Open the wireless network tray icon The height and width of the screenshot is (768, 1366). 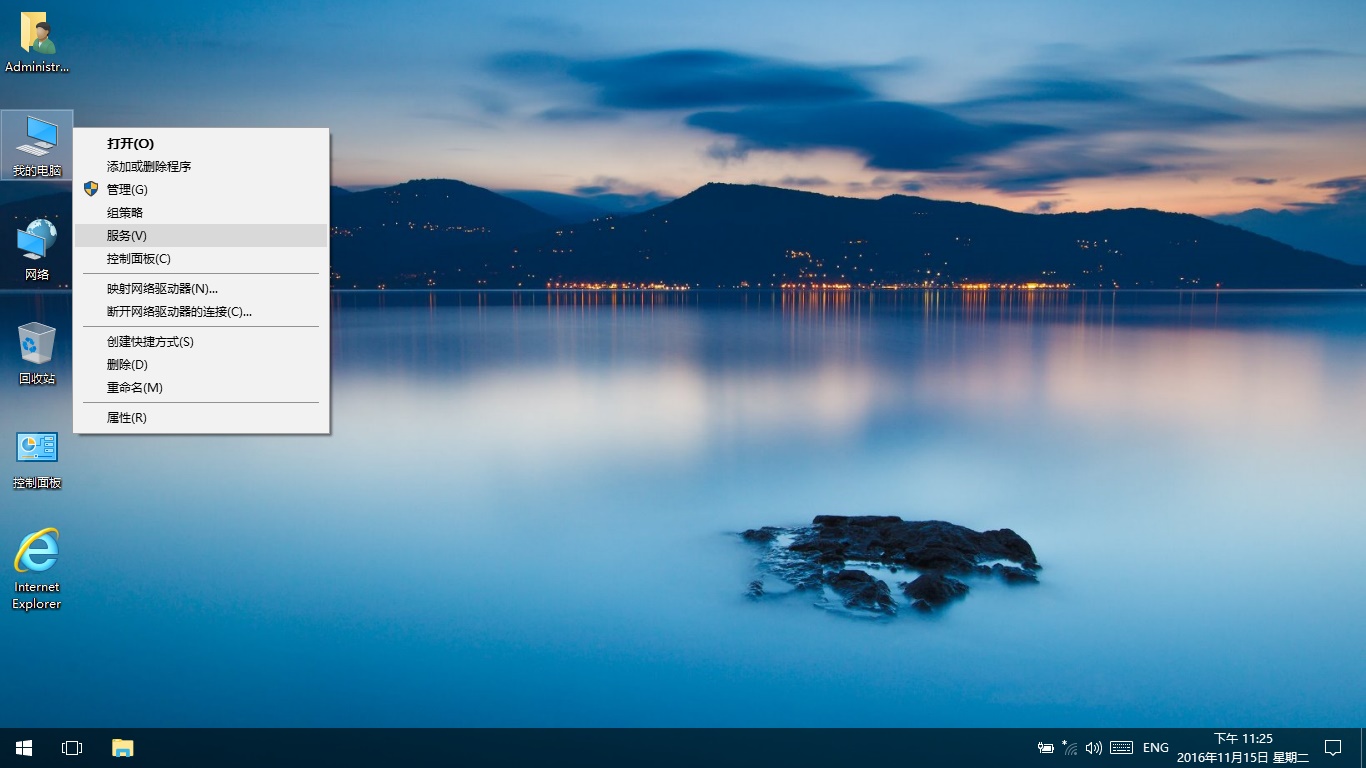[x=1070, y=748]
